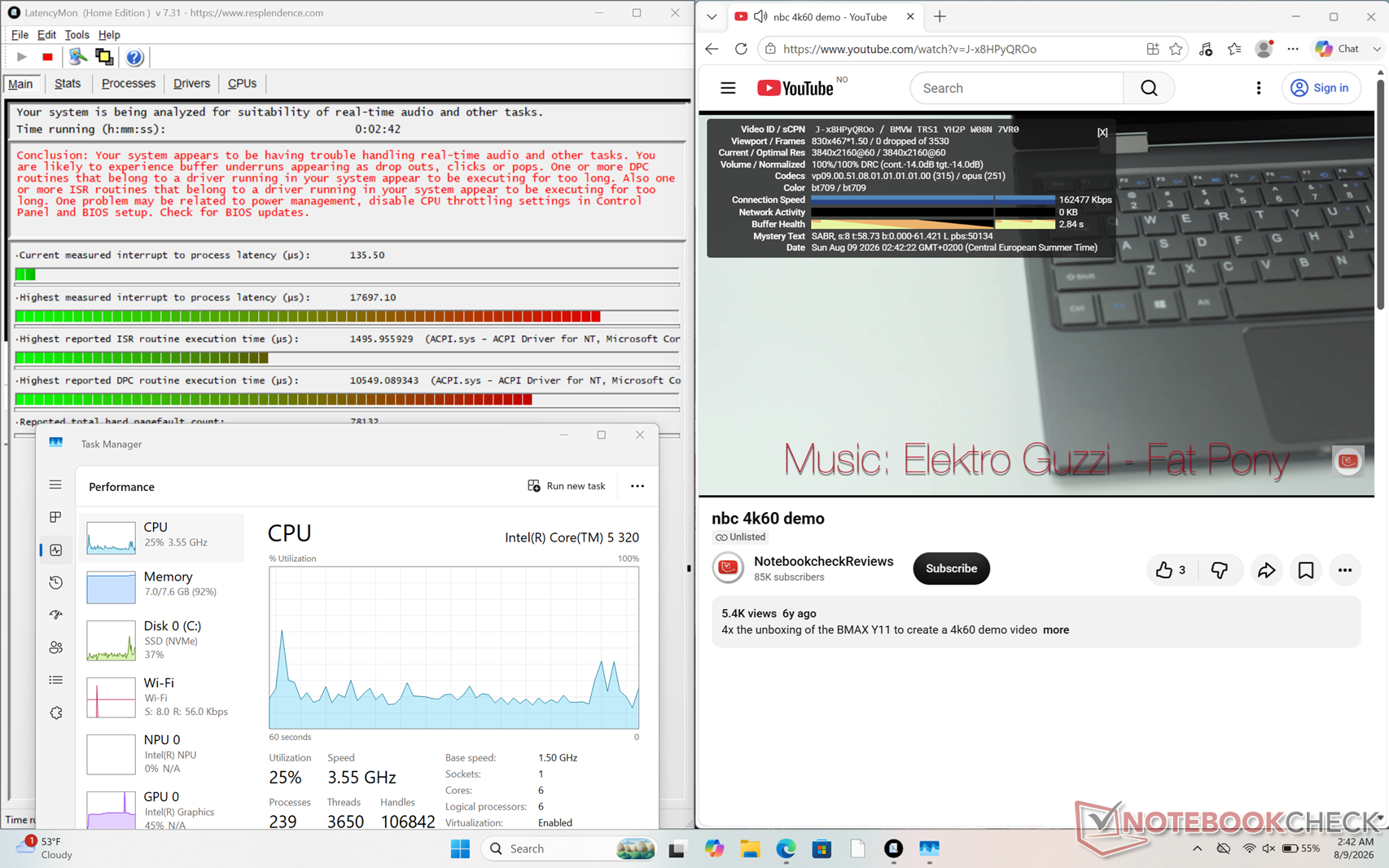Open Tools menu in LatencyMon
Image resolution: width=1389 pixels, height=868 pixels.
coord(77,35)
